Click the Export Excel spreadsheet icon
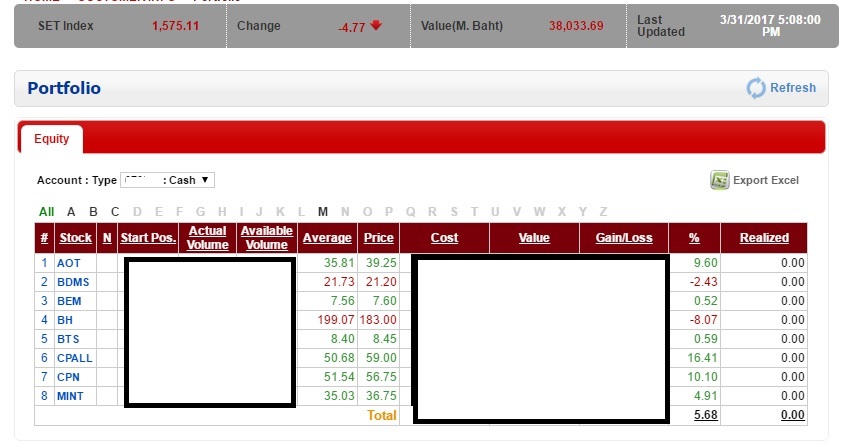The image size is (842, 448). tap(720, 180)
